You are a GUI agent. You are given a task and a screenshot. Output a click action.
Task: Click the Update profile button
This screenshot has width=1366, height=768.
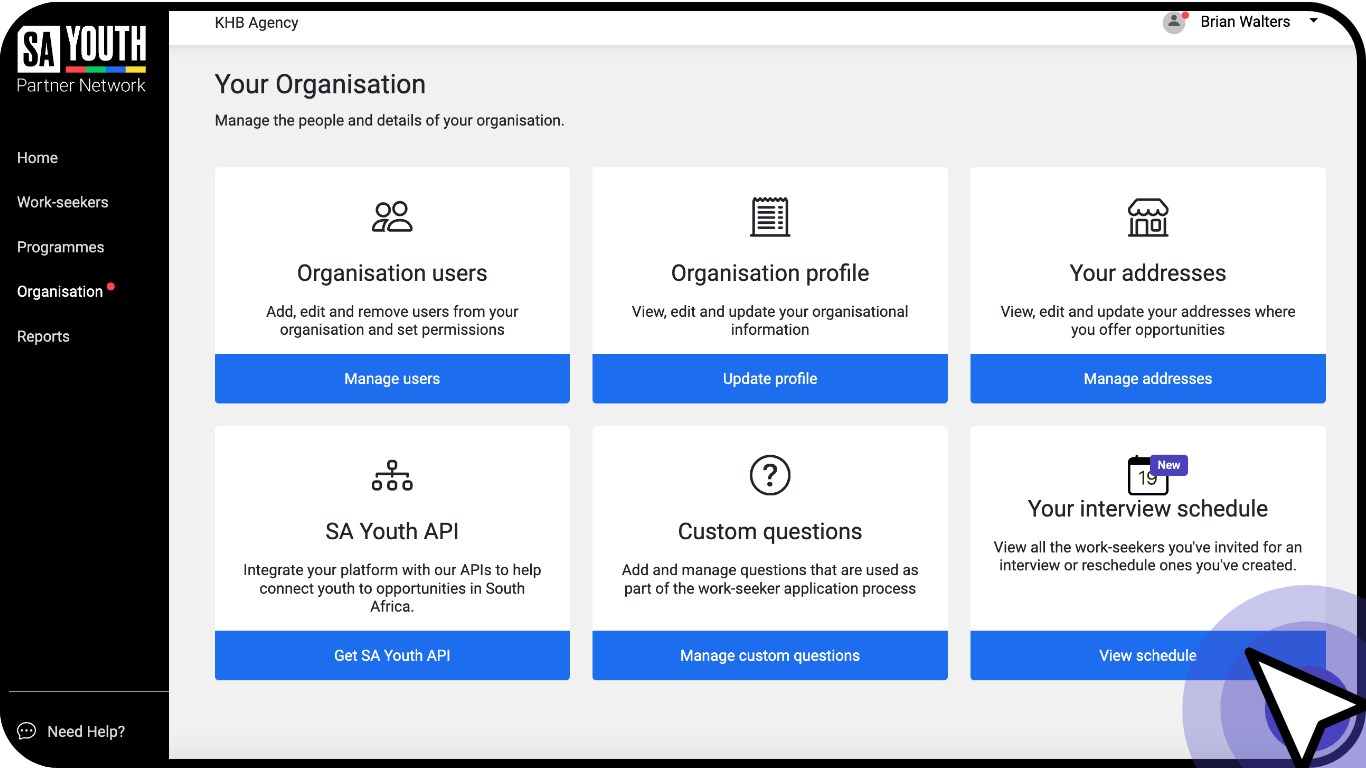coord(770,379)
